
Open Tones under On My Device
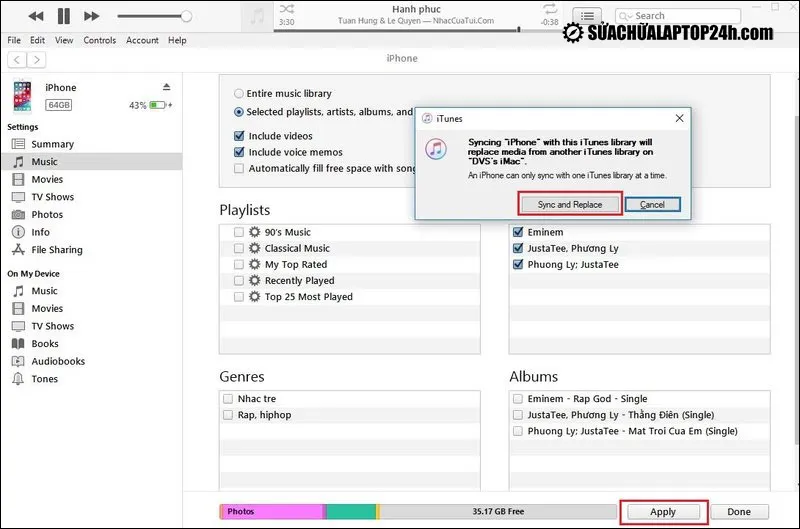click(x=44, y=379)
